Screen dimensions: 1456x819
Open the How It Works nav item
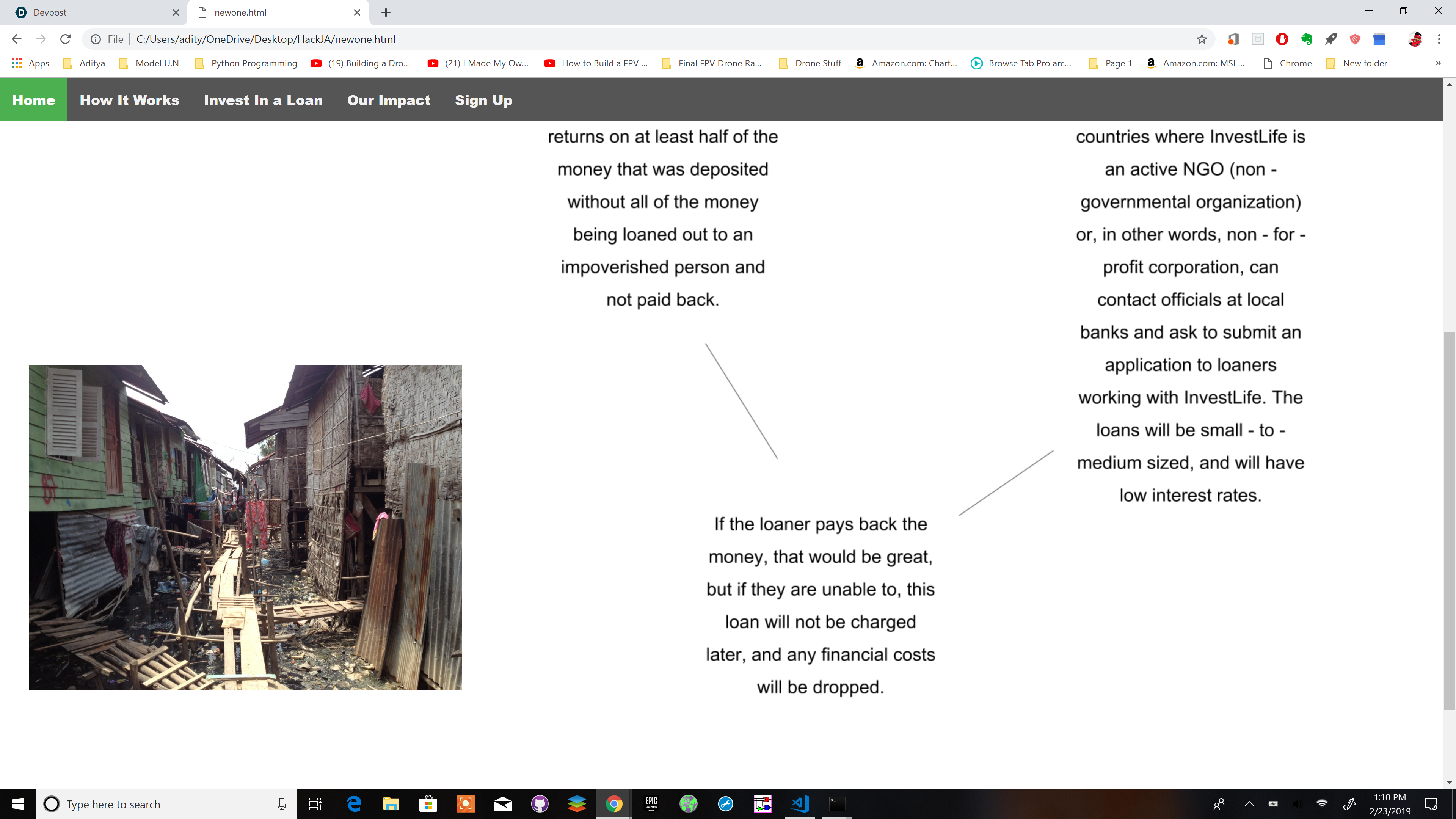(x=129, y=100)
